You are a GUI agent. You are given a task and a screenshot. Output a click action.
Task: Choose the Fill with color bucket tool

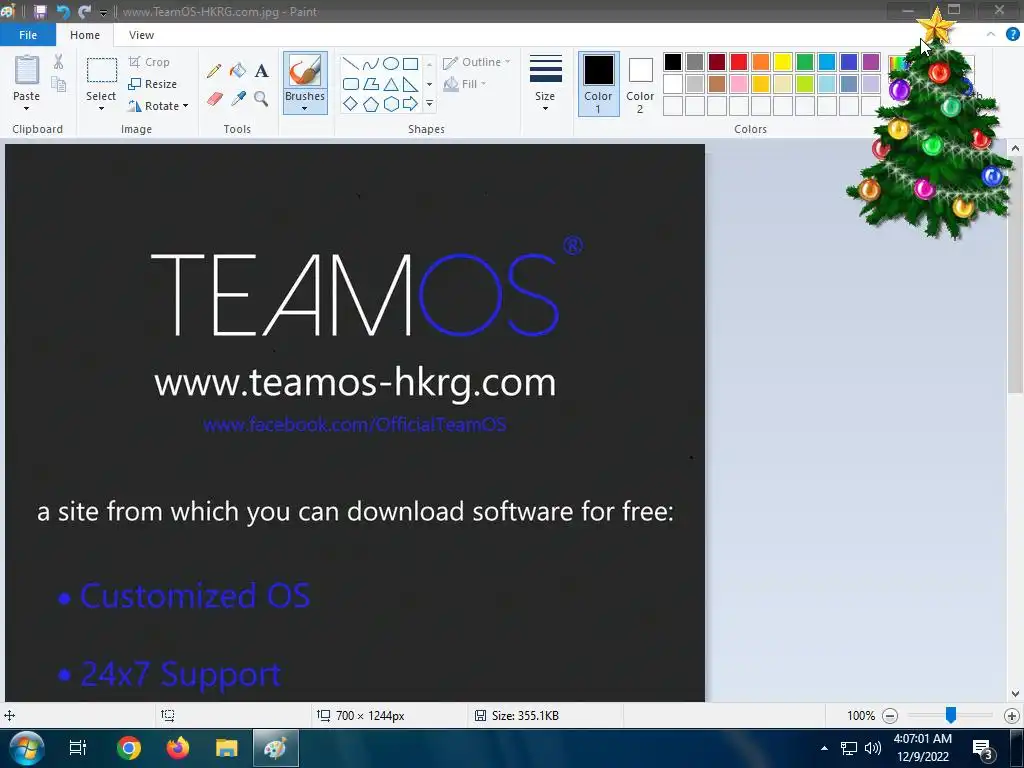[x=238, y=71]
